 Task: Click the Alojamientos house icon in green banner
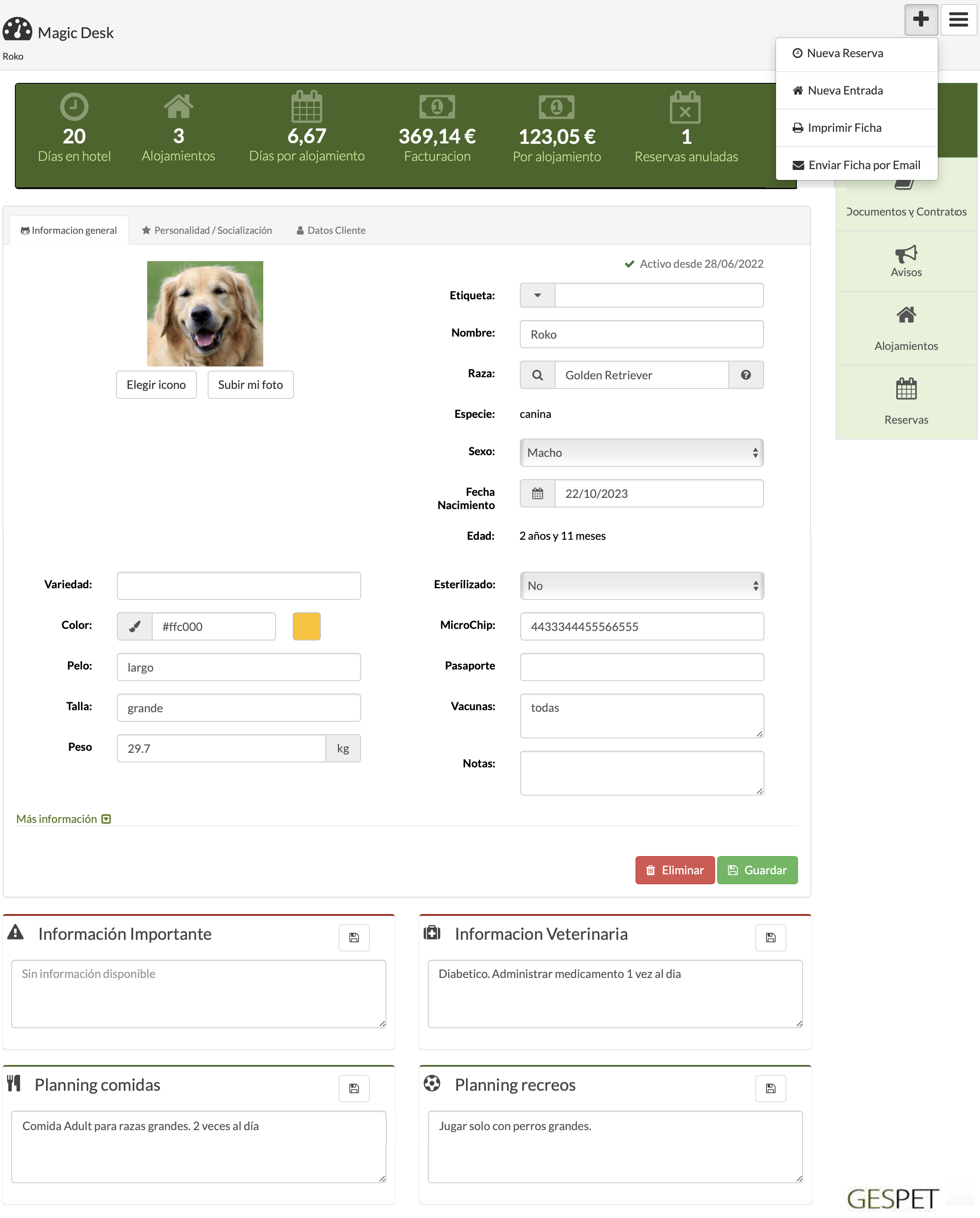[179, 106]
